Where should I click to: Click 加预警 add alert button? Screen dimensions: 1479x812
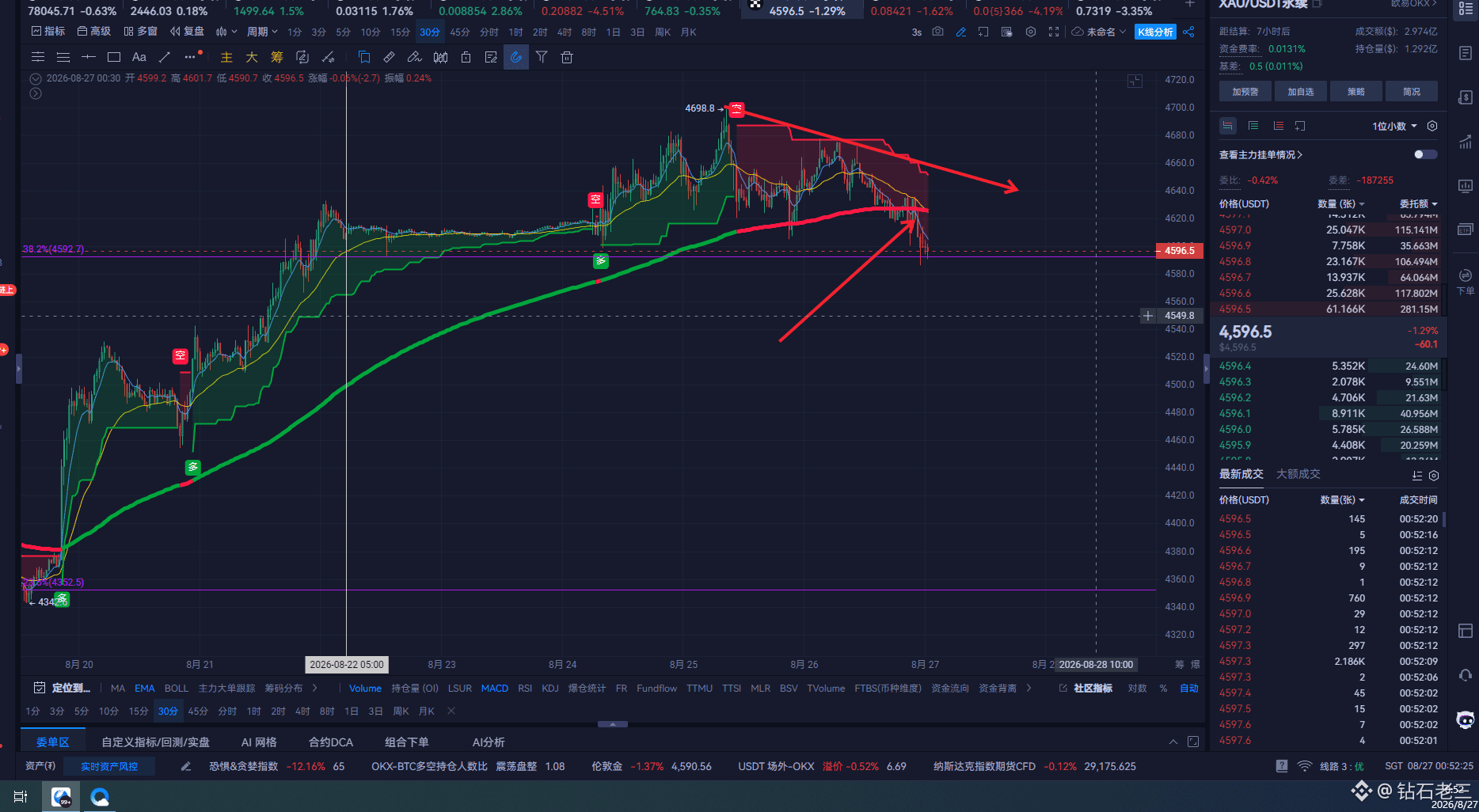(1245, 92)
